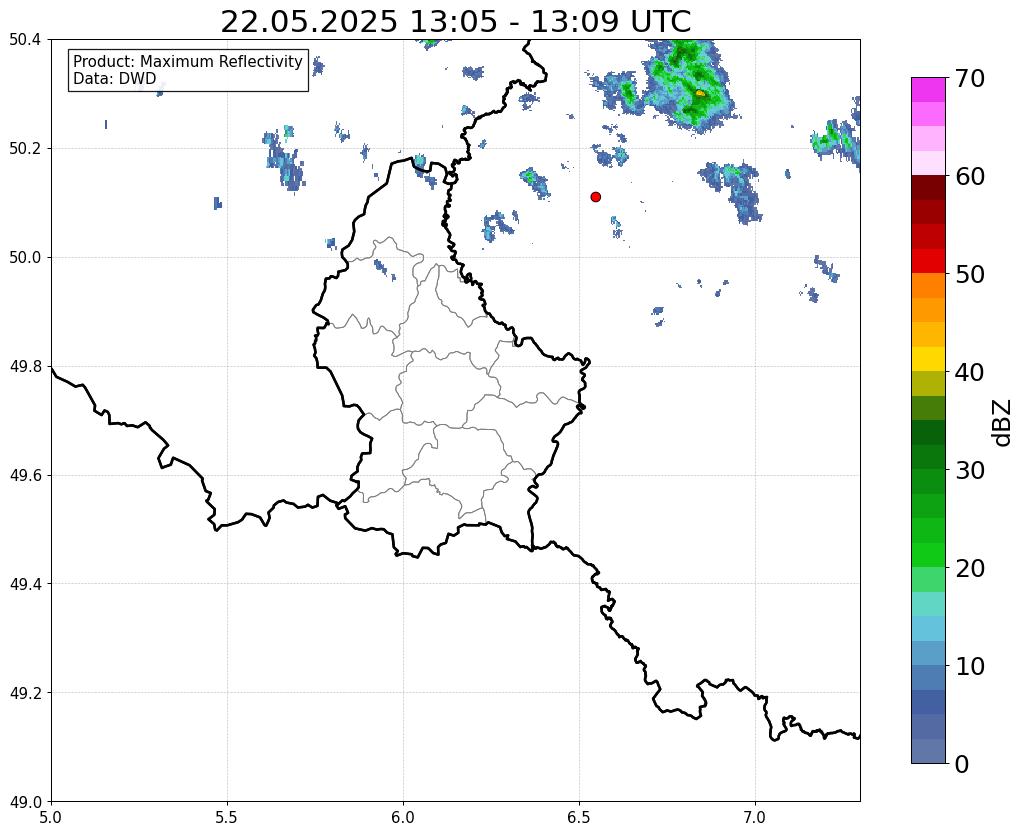Click the colorbar tick label "50"
Screen dimensions: 1023x834
970,274
